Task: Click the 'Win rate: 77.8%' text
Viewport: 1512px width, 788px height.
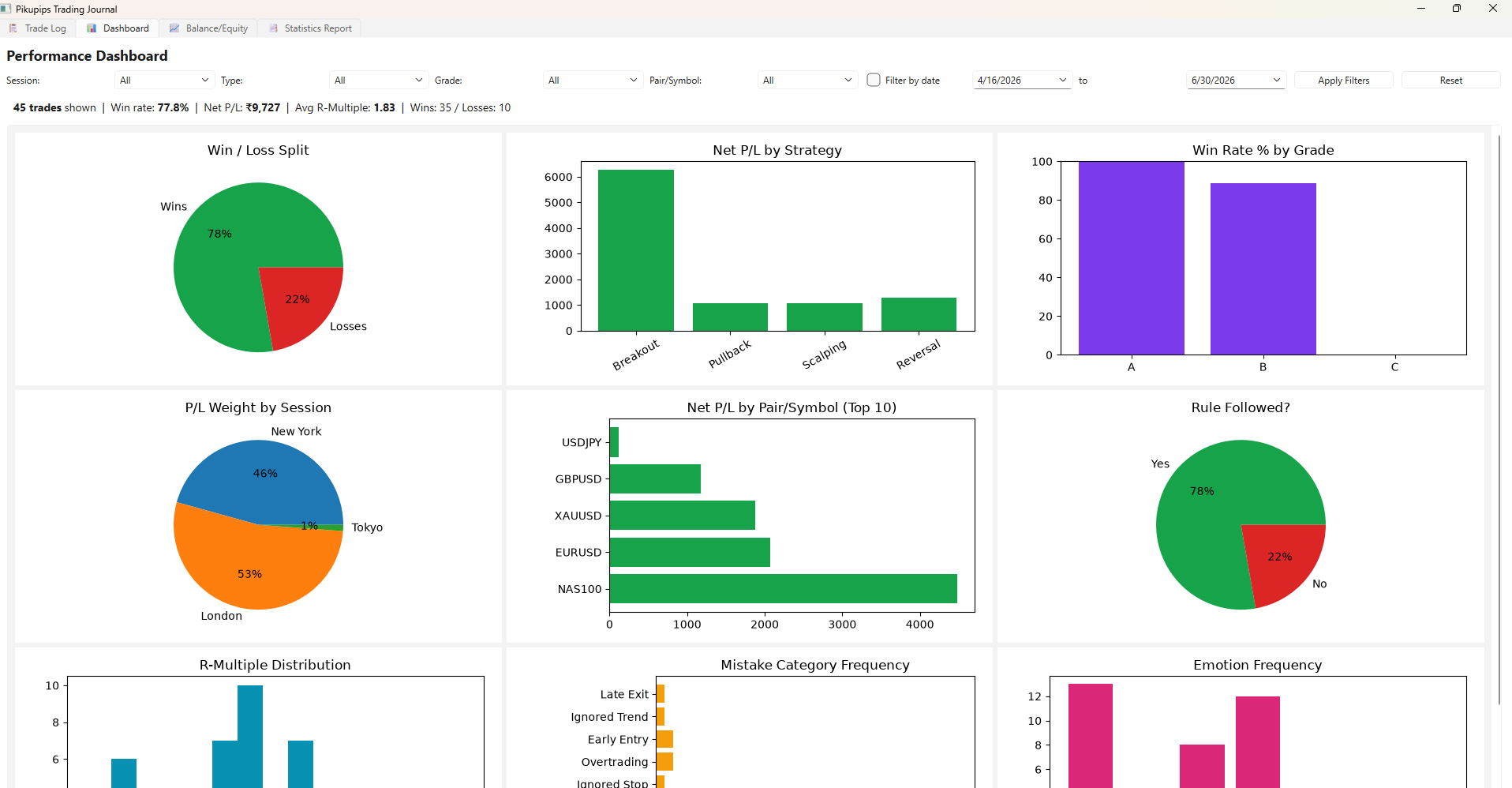Action: click(x=150, y=107)
